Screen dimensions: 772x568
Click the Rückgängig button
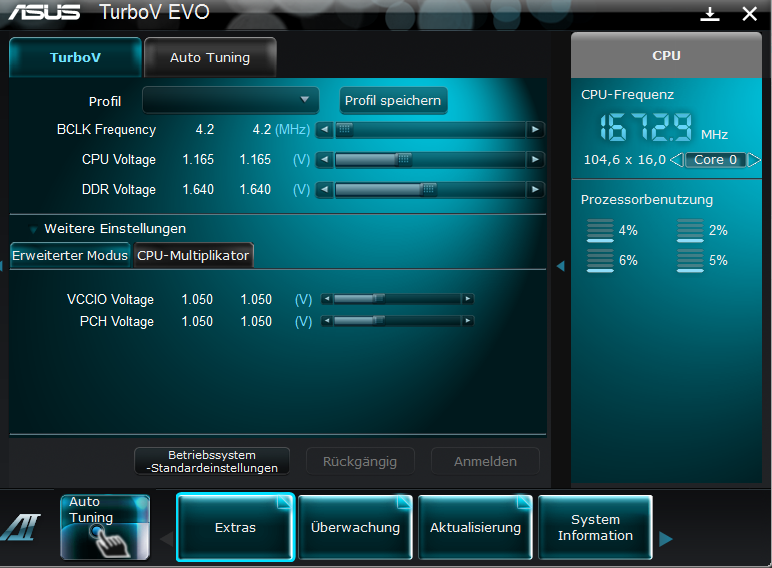[x=360, y=461]
